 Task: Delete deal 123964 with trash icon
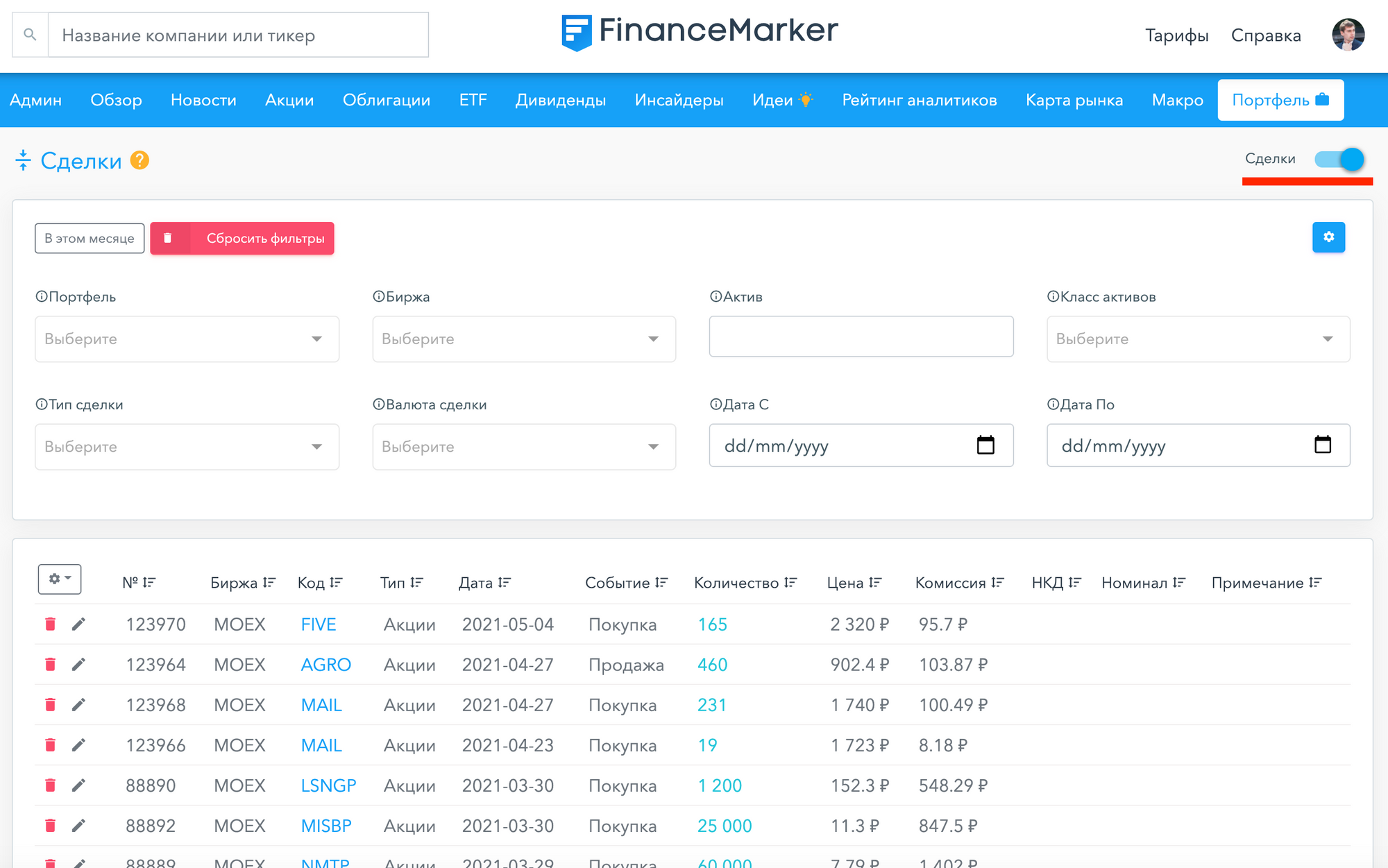coord(50,664)
